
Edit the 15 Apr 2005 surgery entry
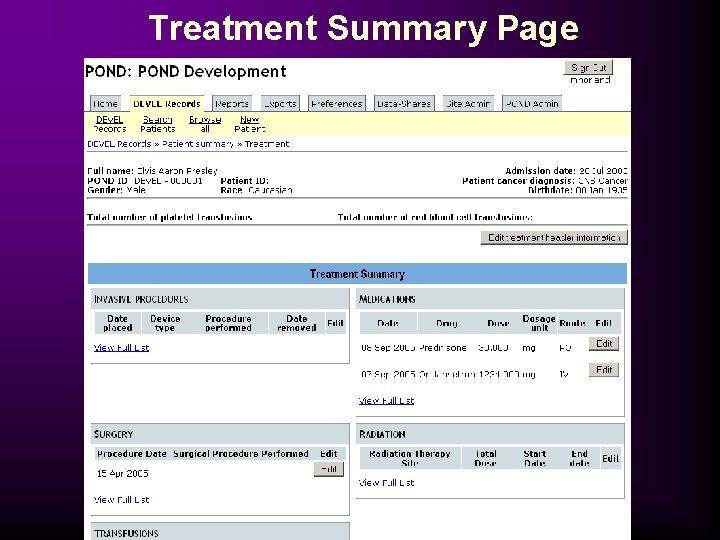coord(329,469)
